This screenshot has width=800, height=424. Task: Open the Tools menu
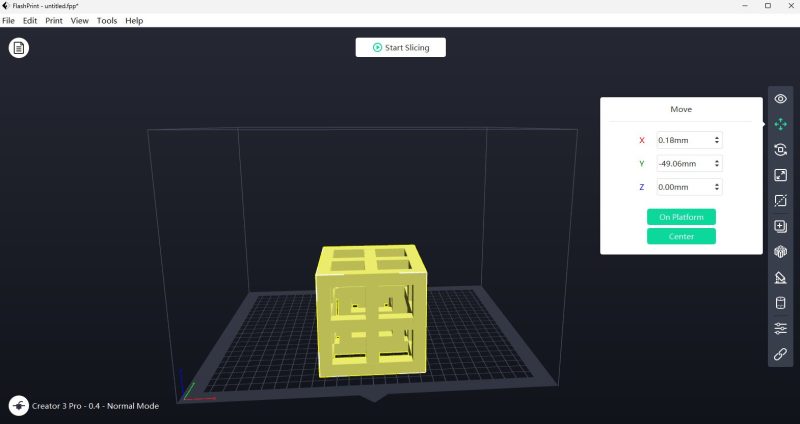[107, 21]
